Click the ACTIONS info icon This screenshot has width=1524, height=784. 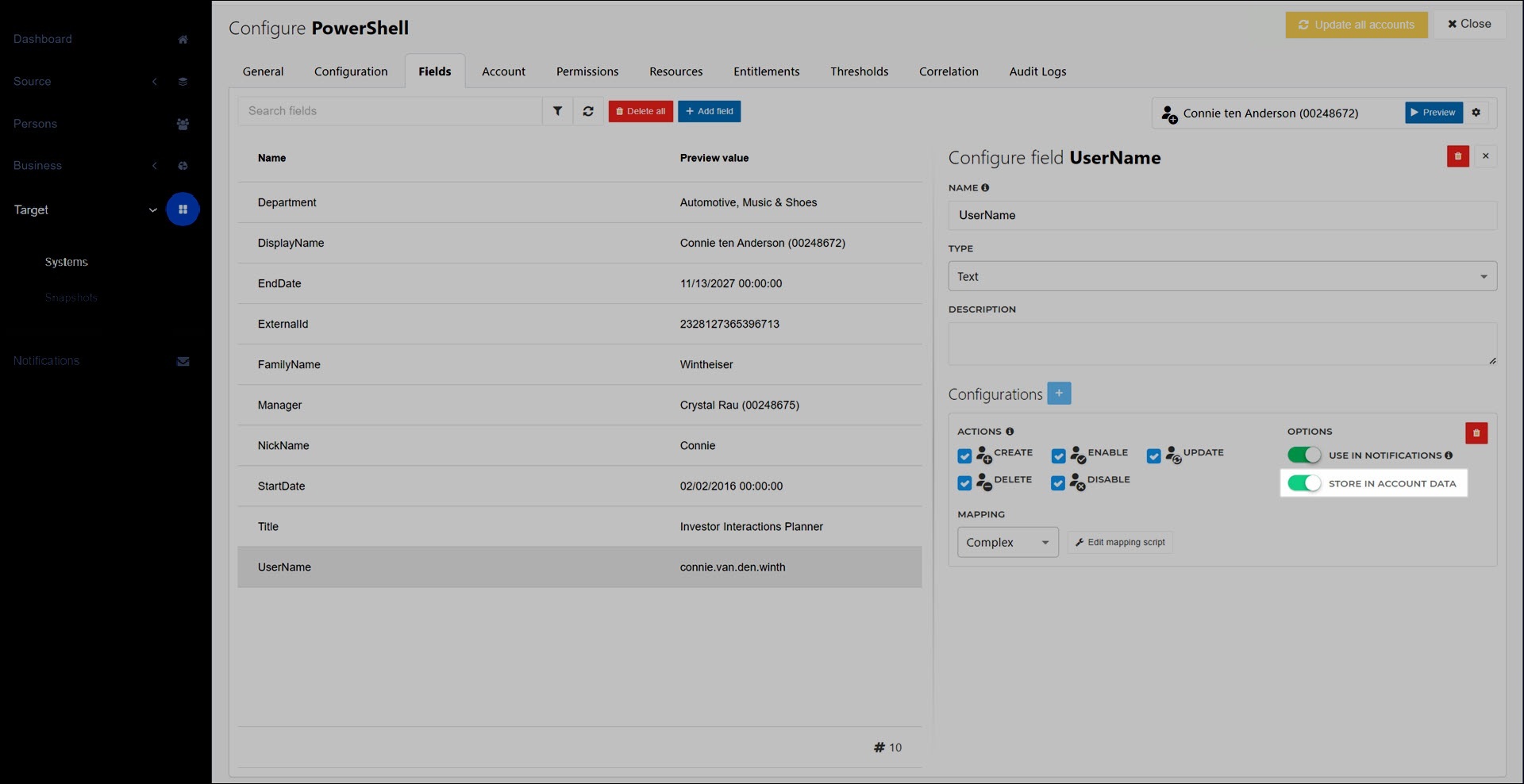[x=1010, y=432]
